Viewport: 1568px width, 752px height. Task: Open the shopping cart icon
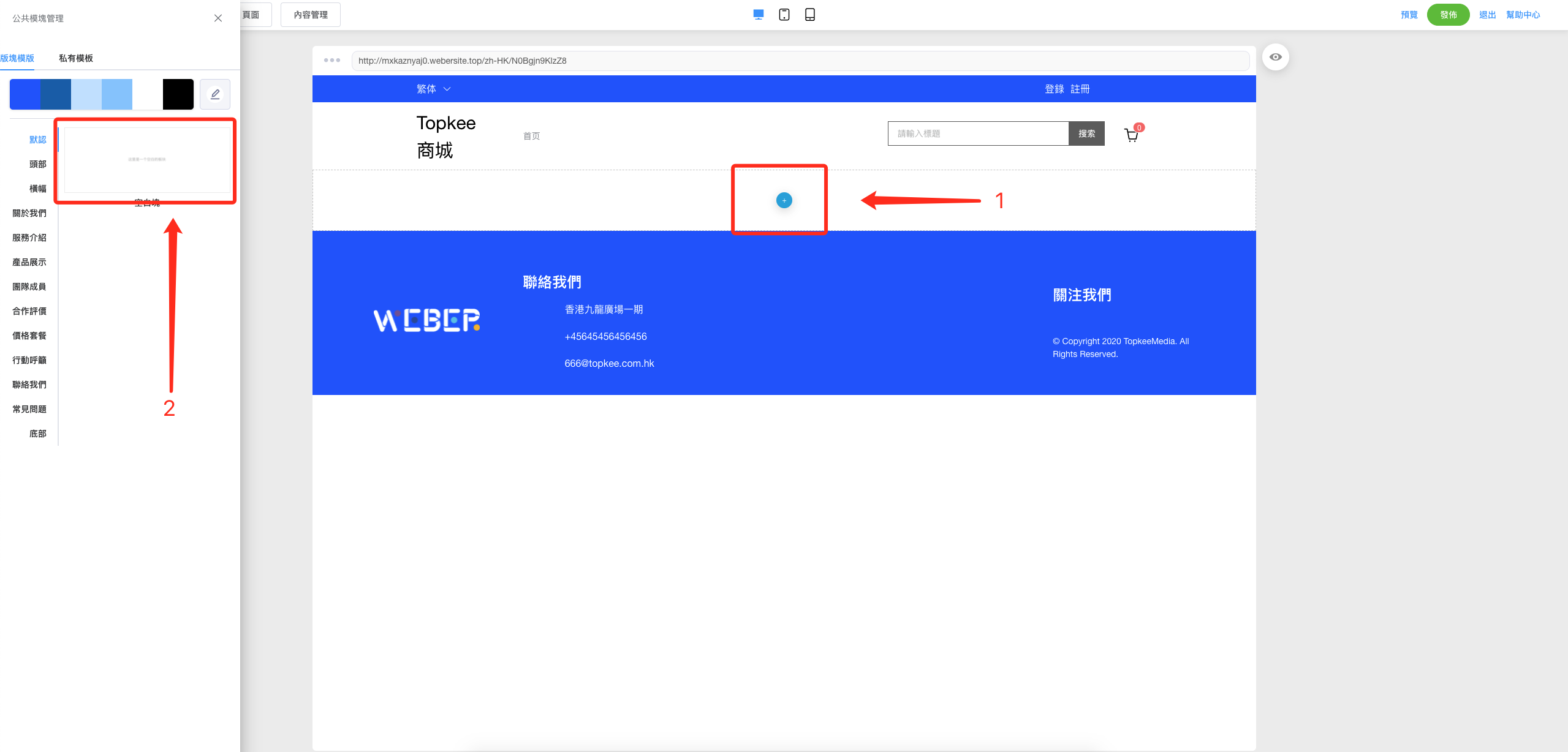click(x=1131, y=135)
